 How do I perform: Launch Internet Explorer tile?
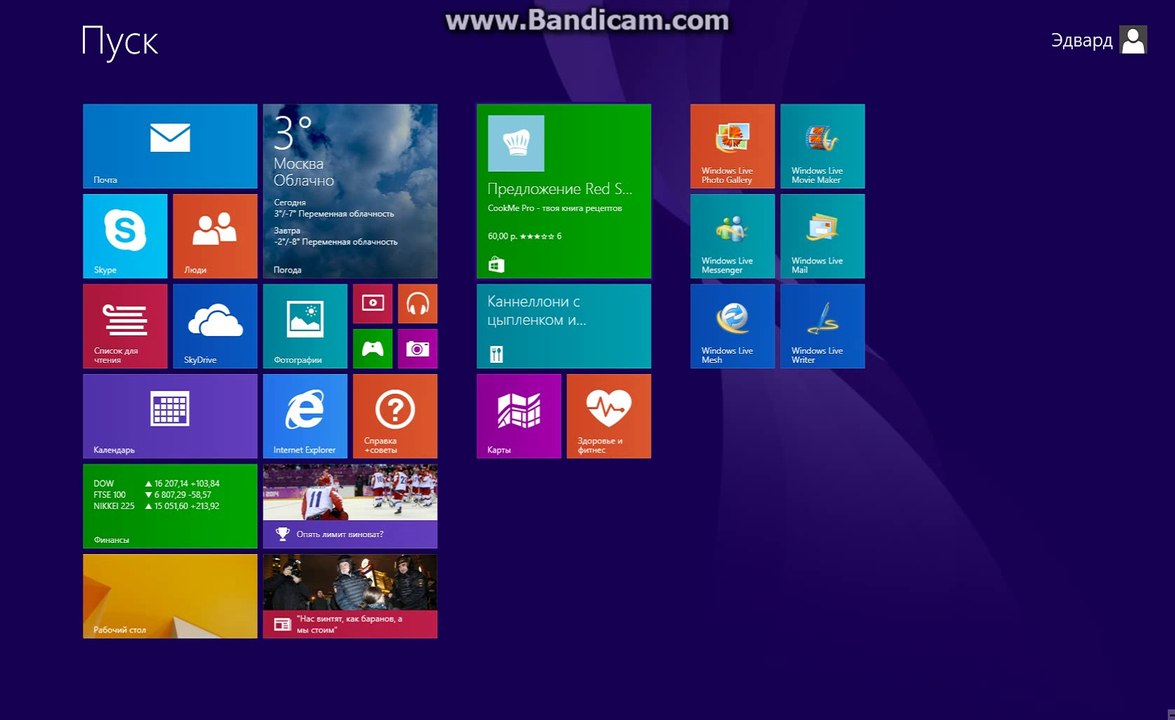[x=305, y=416]
